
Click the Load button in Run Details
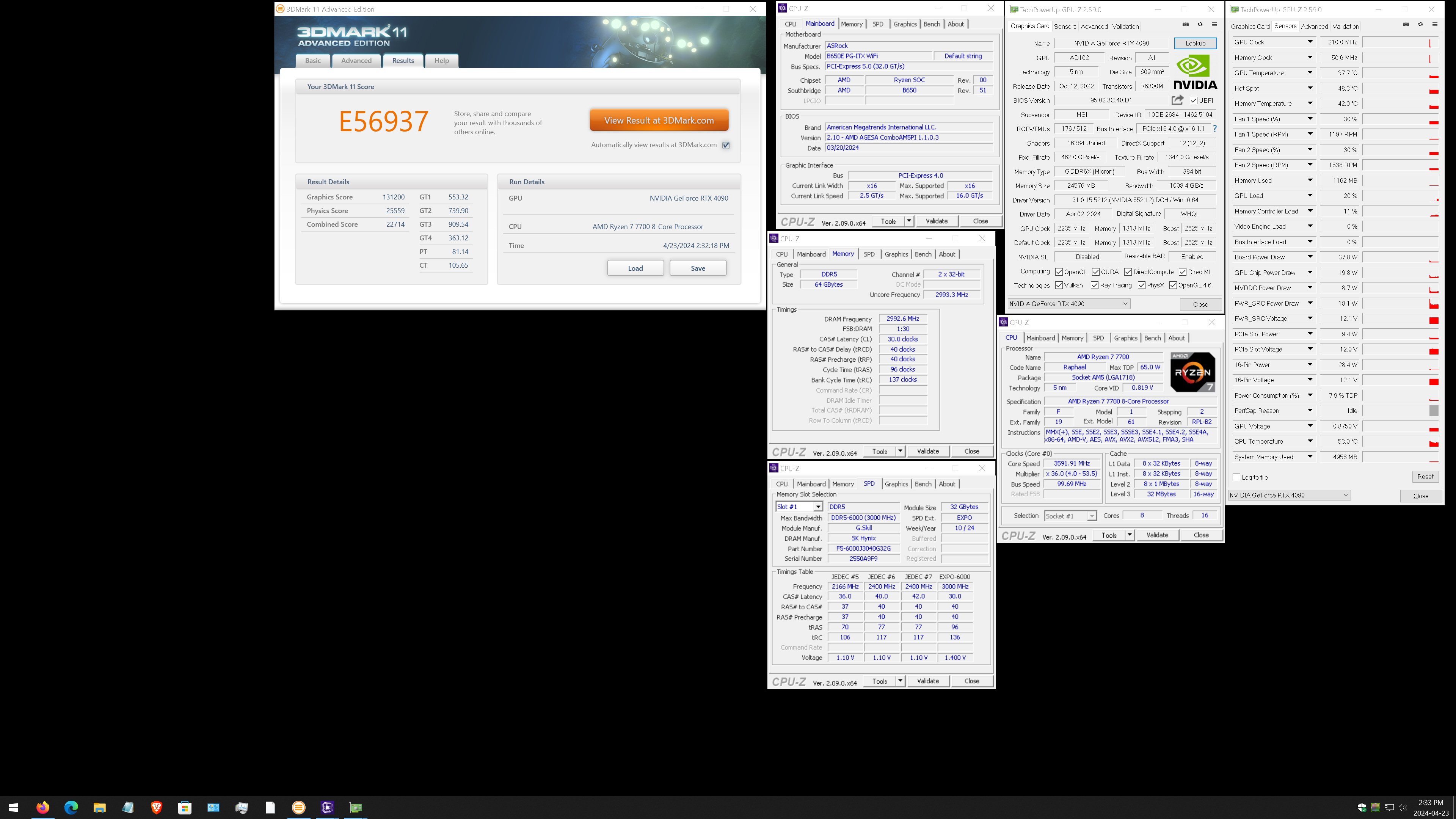coord(635,268)
